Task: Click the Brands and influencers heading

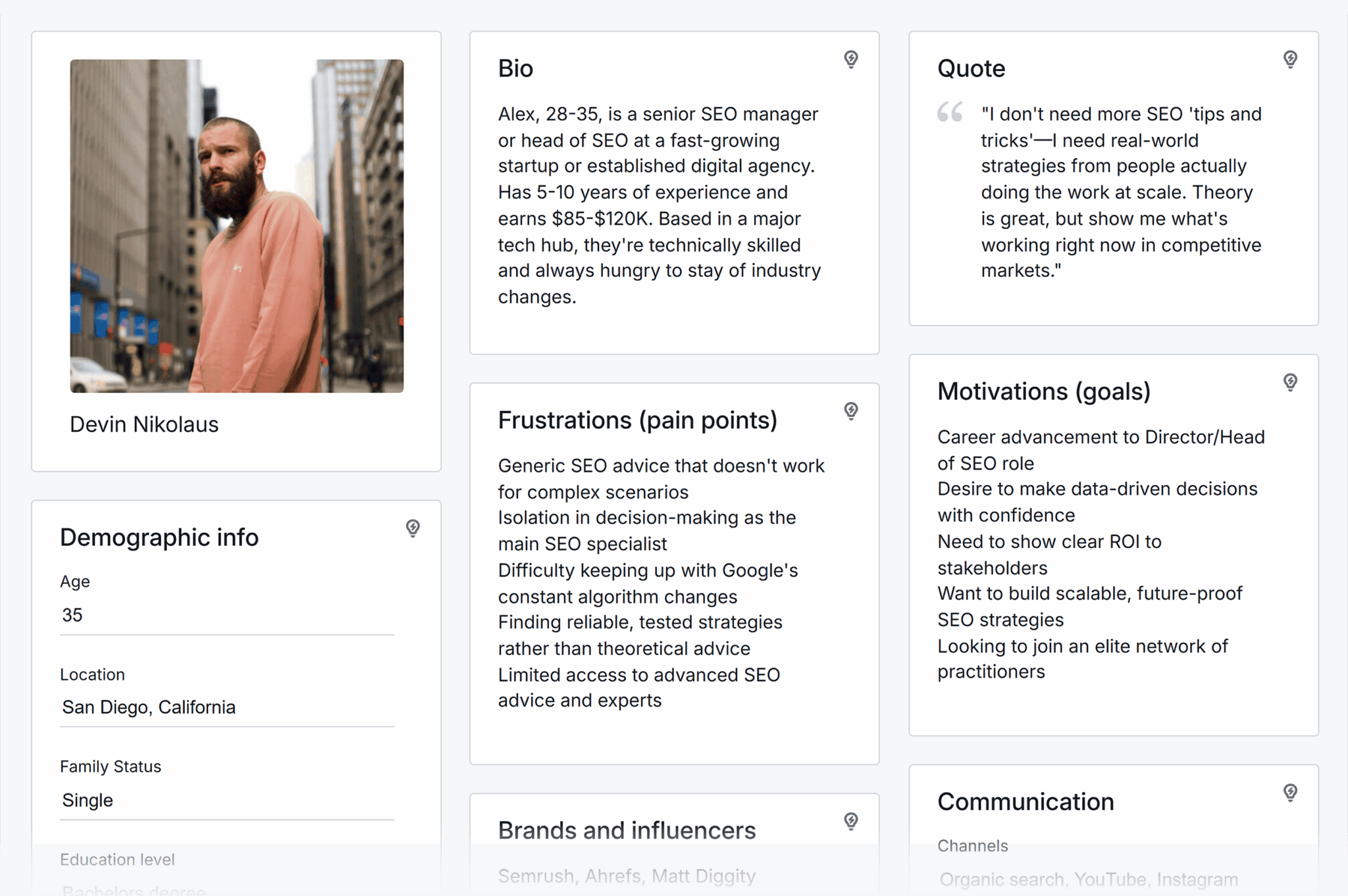Action: click(x=627, y=831)
